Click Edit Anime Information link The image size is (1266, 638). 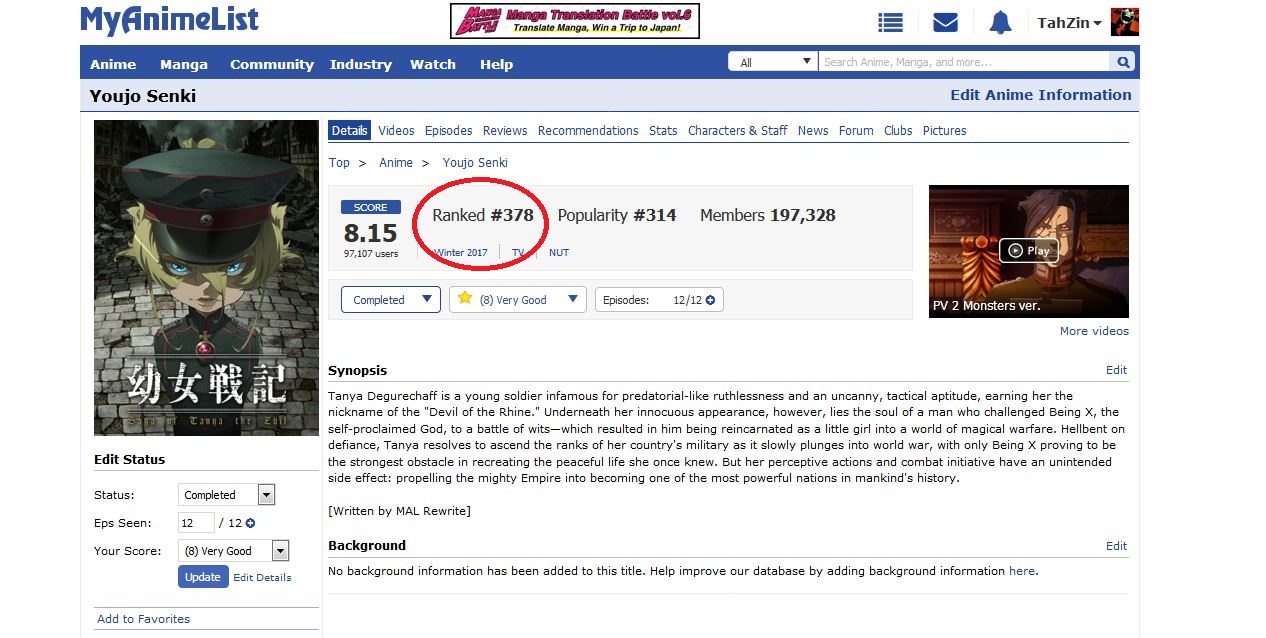[x=1041, y=95]
